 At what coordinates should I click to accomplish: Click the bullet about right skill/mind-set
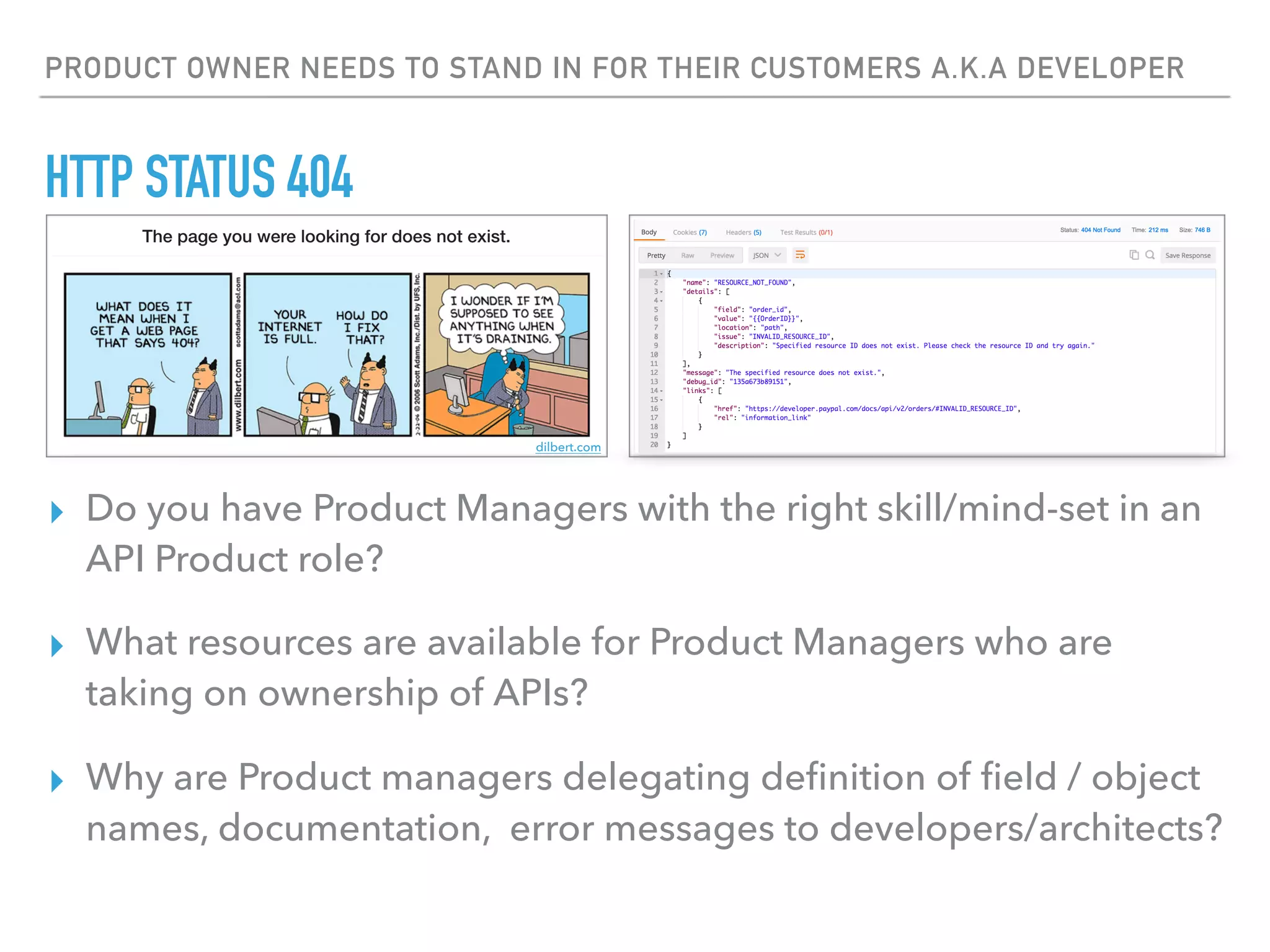tap(643, 533)
